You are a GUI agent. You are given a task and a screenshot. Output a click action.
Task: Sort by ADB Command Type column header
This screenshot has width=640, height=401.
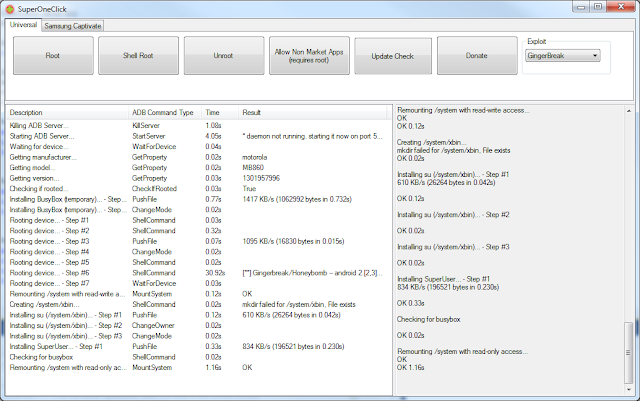(x=164, y=112)
